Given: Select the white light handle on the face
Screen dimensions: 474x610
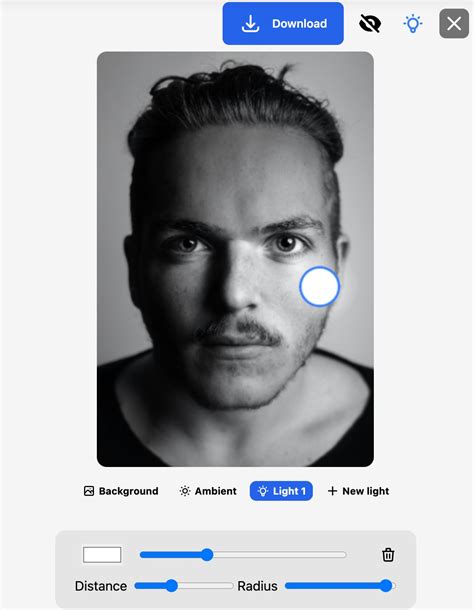Looking at the screenshot, I should [320, 287].
